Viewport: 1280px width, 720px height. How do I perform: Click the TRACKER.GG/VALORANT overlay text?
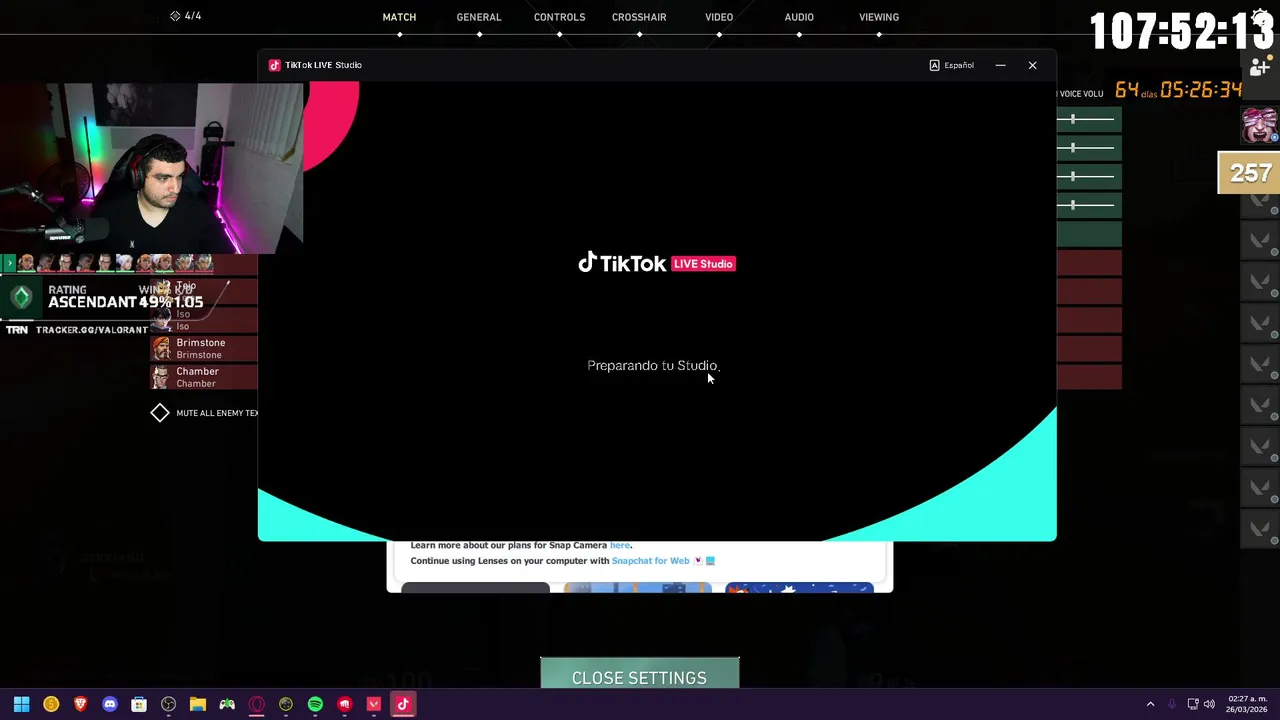point(91,330)
